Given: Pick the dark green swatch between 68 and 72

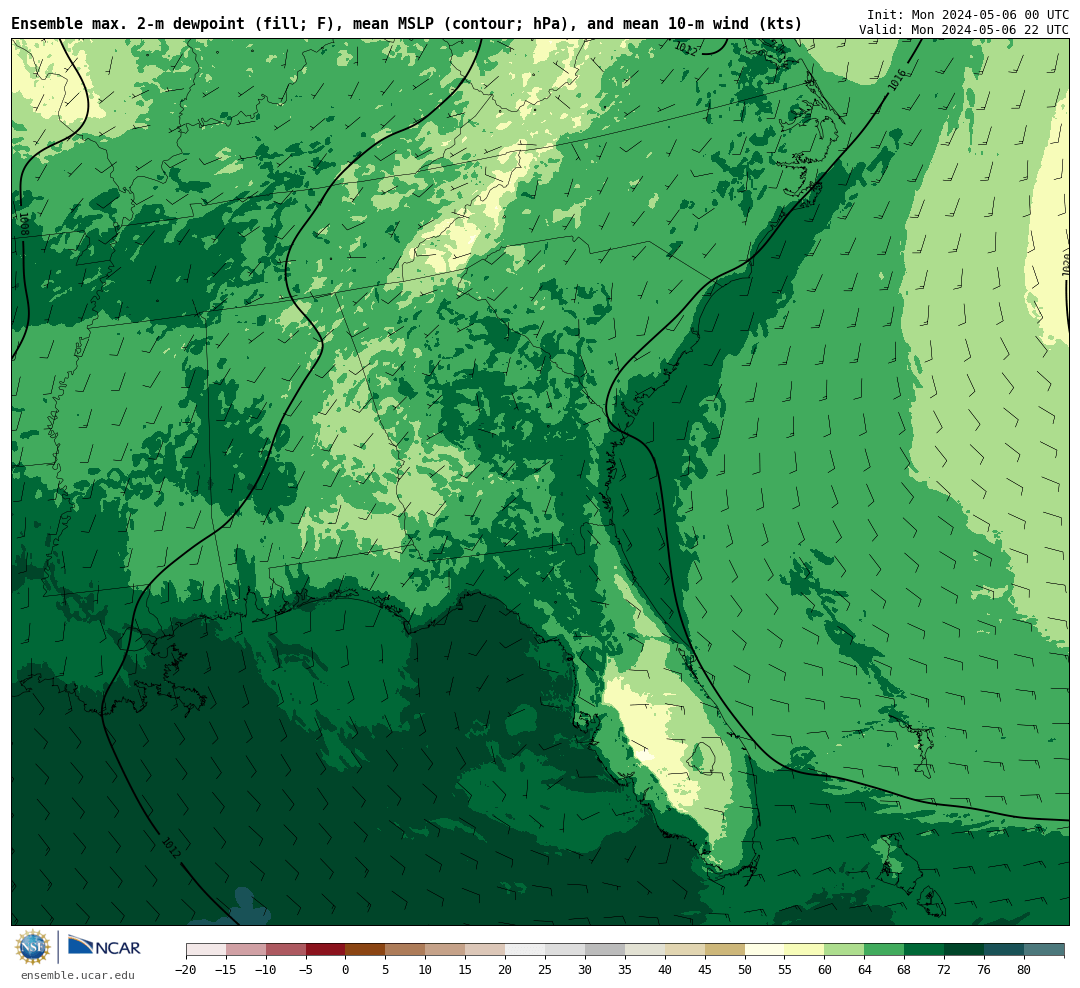Looking at the screenshot, I should click(925, 950).
